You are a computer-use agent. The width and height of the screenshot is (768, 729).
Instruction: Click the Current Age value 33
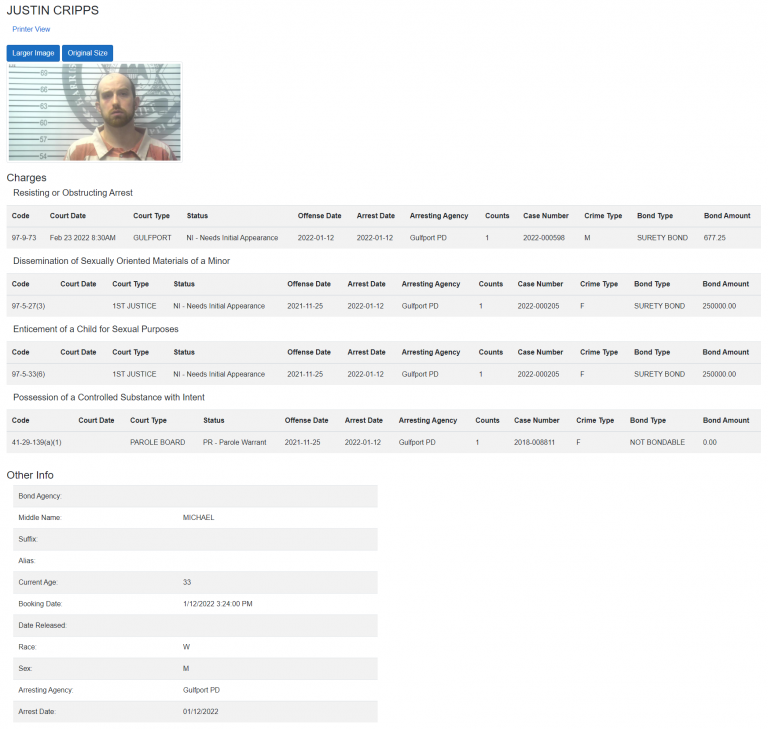tap(187, 582)
